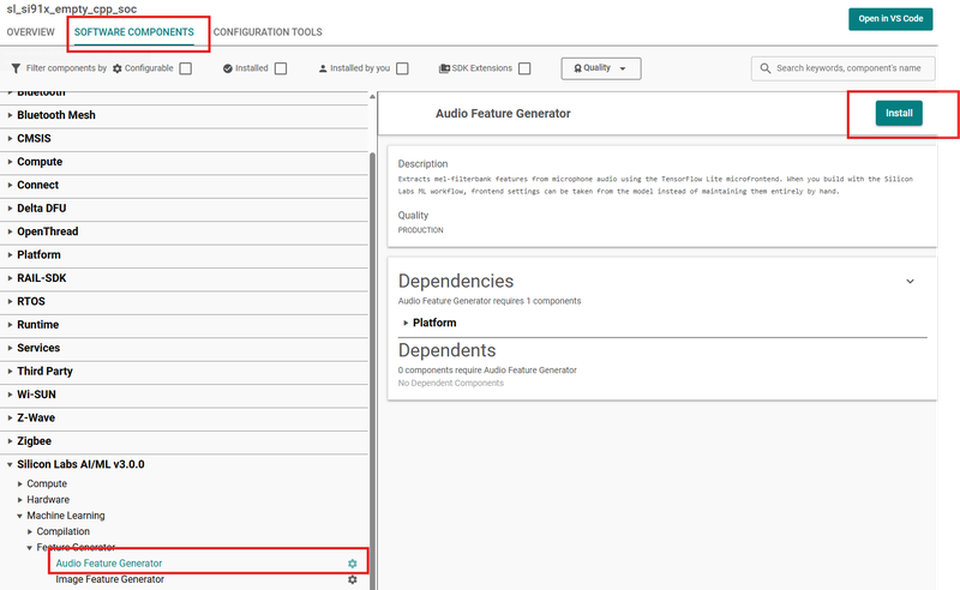Screen dimensions: 960x590
Task: Click the Installed by you person icon
Action: point(323,69)
